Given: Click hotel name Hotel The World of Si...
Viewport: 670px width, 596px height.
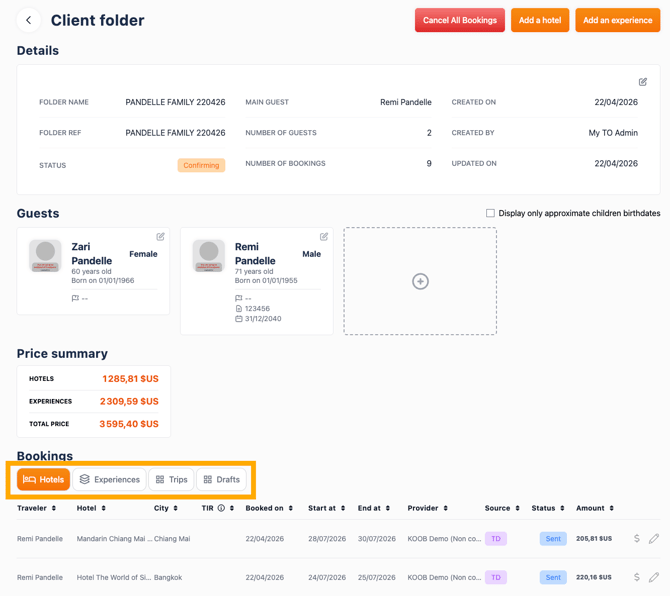Looking at the screenshot, I should click(x=114, y=578).
